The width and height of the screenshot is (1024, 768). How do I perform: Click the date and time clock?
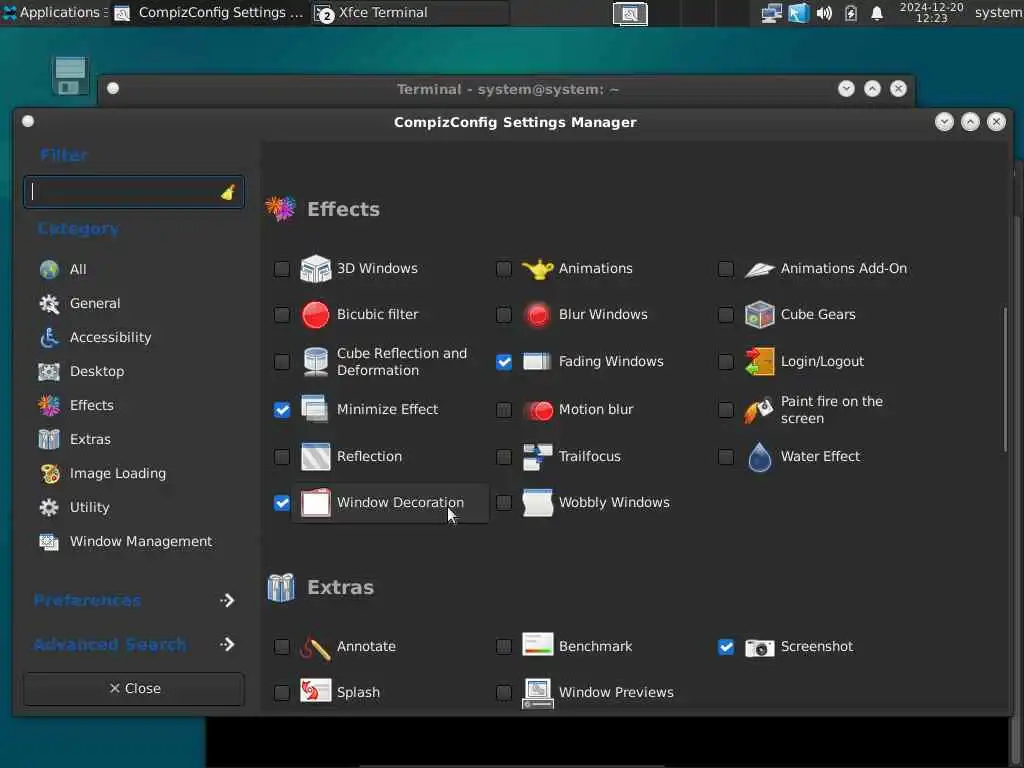coord(931,12)
